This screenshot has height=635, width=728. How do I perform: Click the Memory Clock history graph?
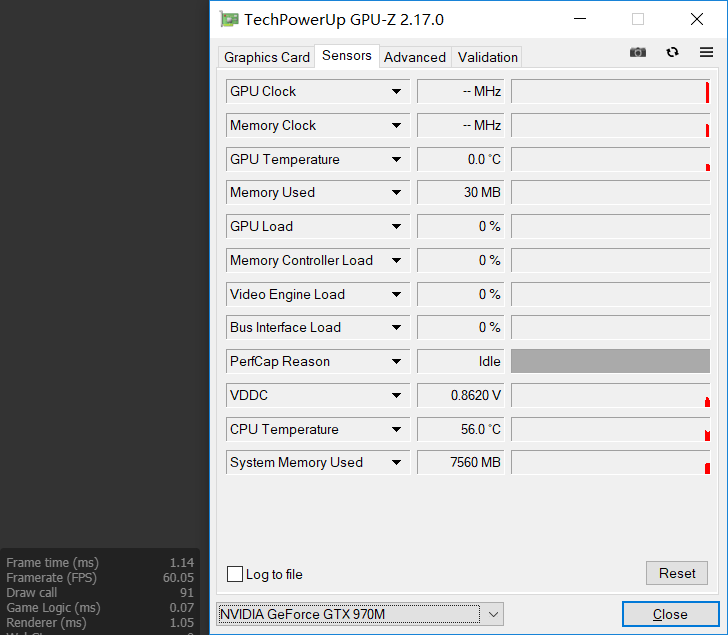(x=611, y=125)
